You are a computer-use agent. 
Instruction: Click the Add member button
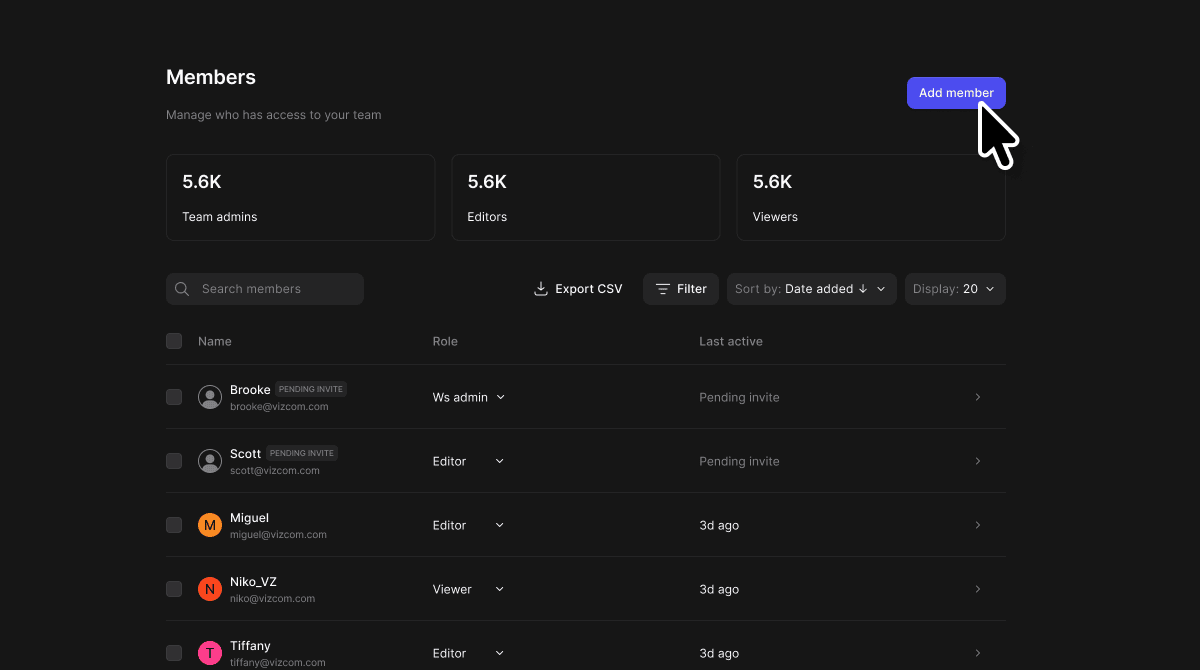[x=956, y=93]
